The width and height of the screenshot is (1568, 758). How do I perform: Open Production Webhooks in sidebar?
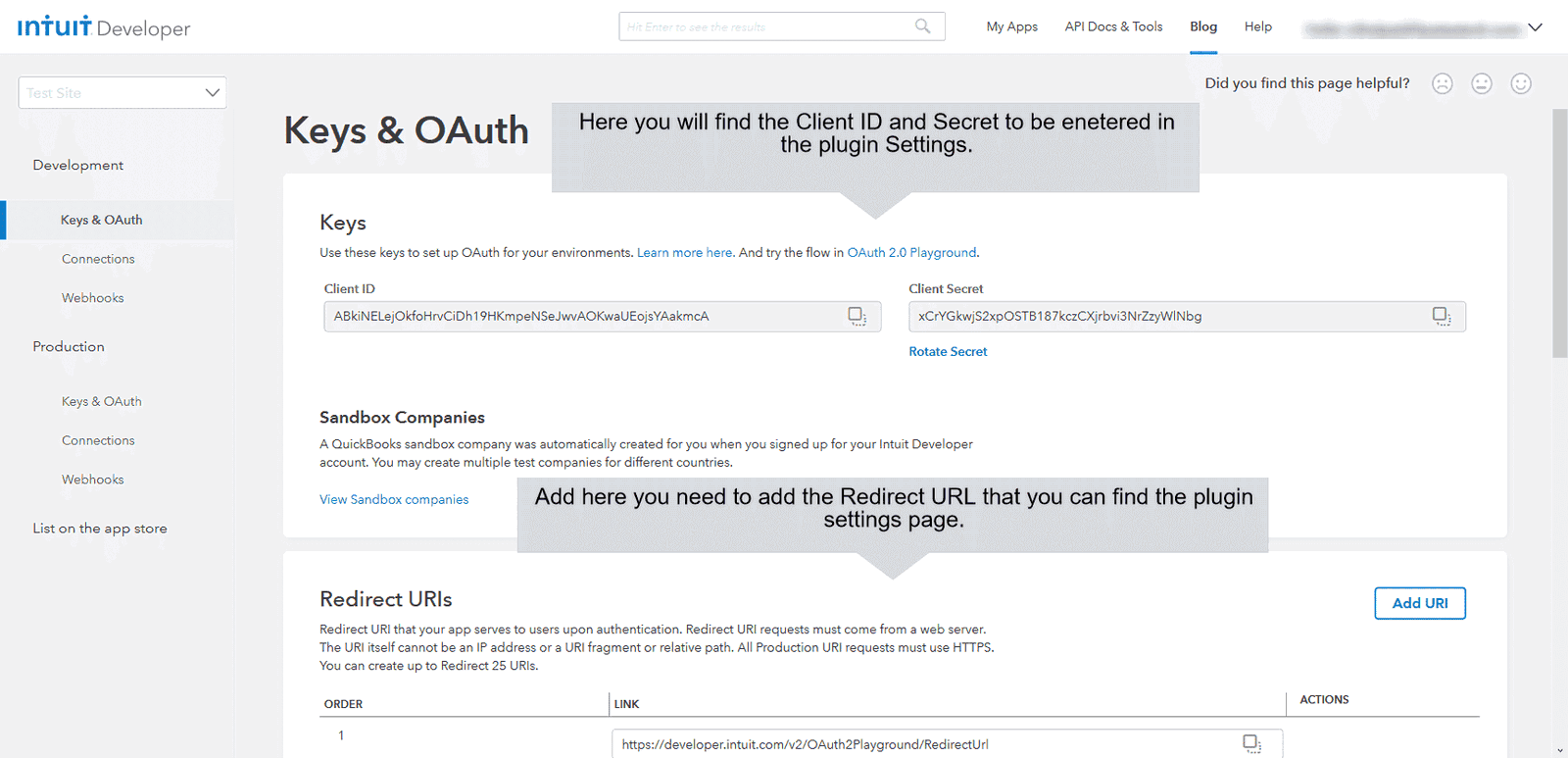(93, 480)
